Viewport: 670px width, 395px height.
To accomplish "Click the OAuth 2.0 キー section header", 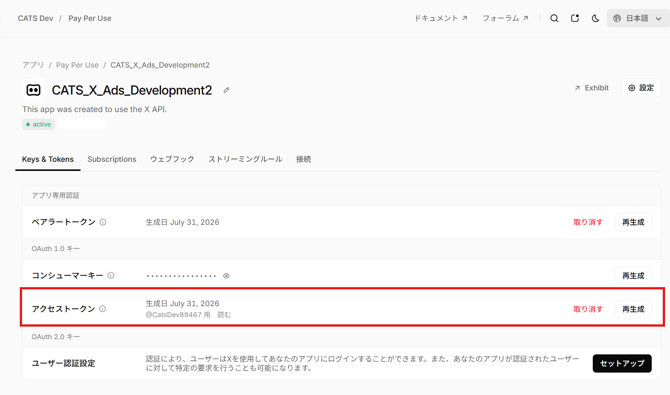I will (56, 337).
